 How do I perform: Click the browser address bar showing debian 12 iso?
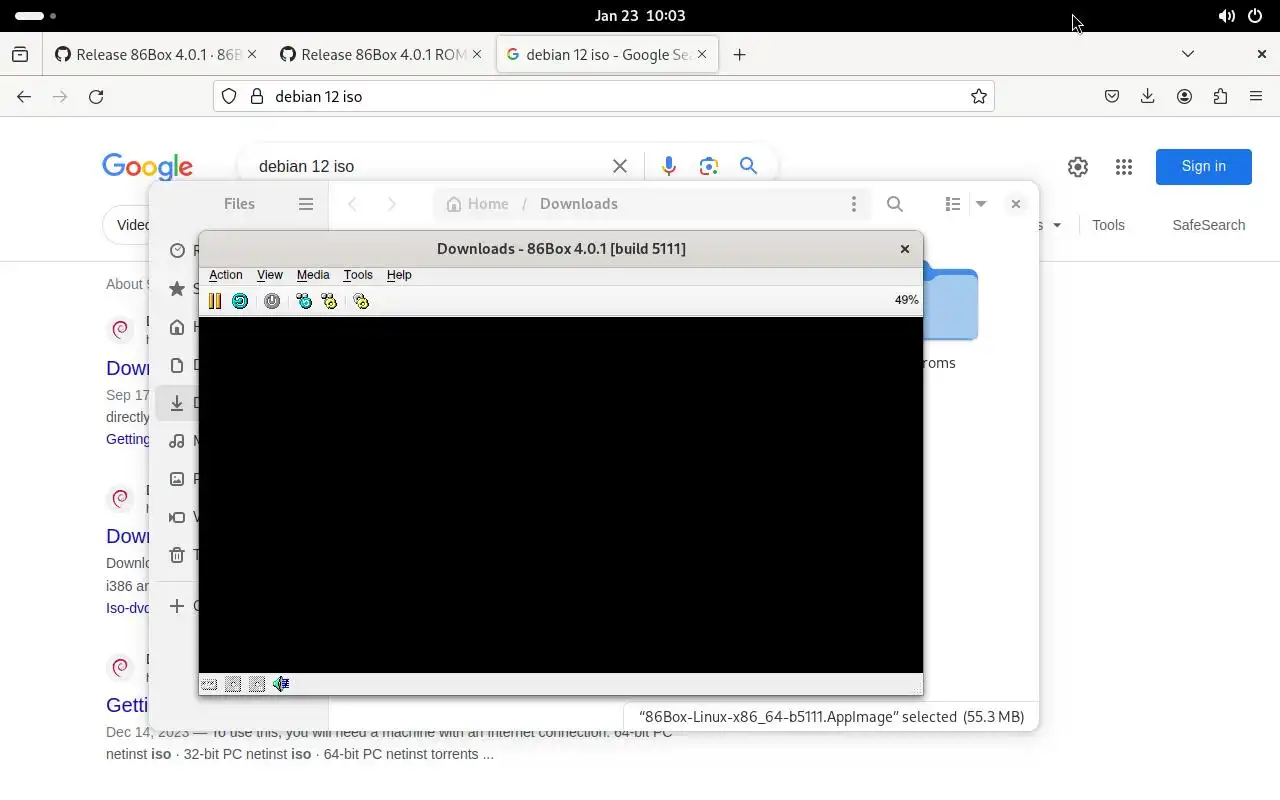click(x=604, y=97)
